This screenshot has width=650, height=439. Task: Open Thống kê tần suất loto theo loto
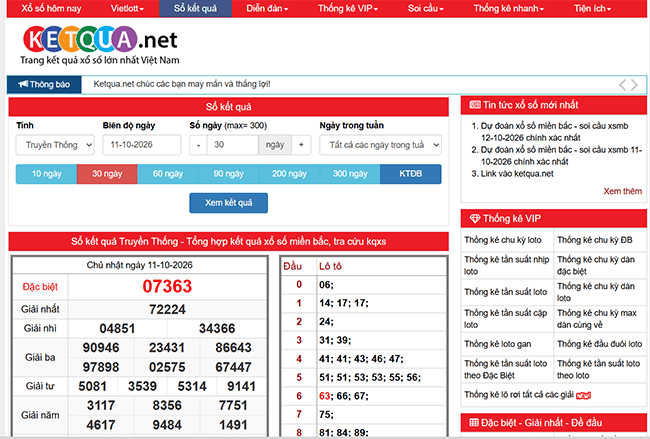coord(599,369)
